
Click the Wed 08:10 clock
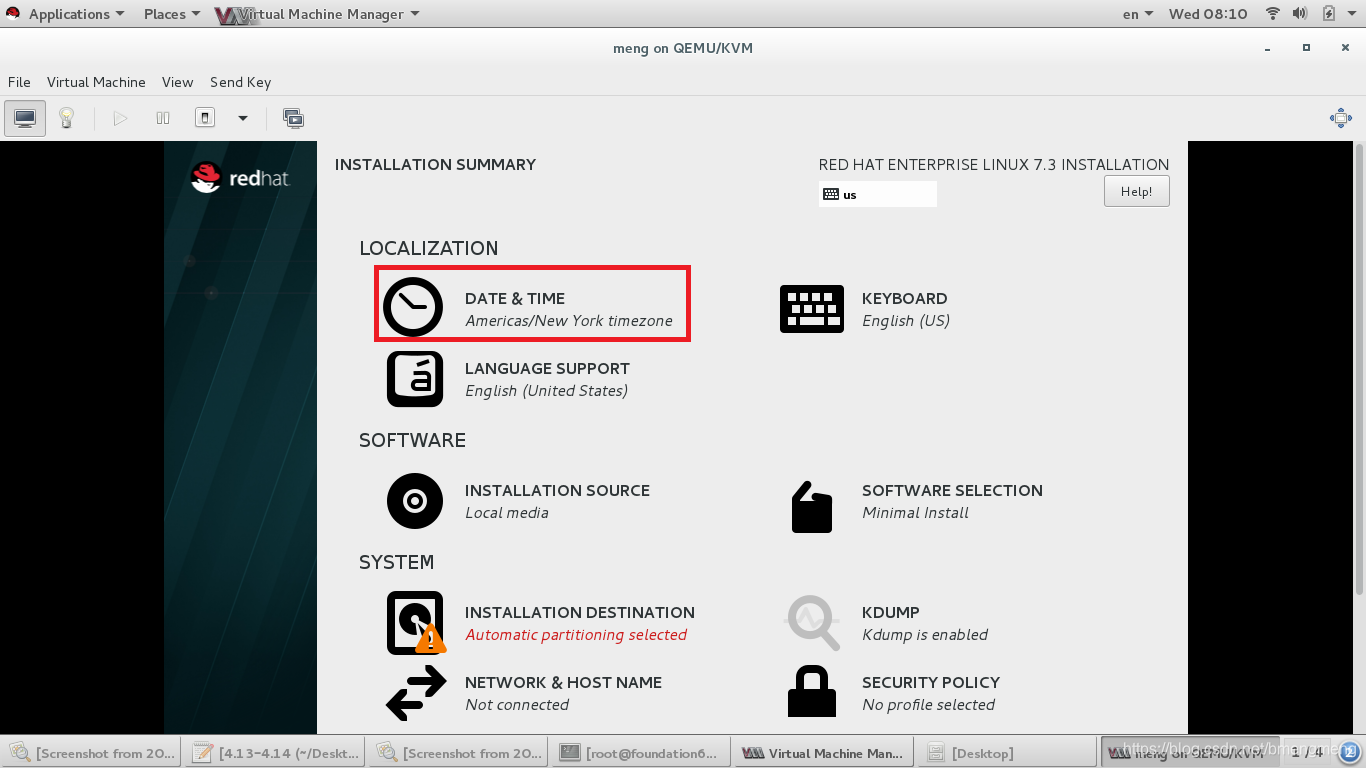coord(1208,14)
